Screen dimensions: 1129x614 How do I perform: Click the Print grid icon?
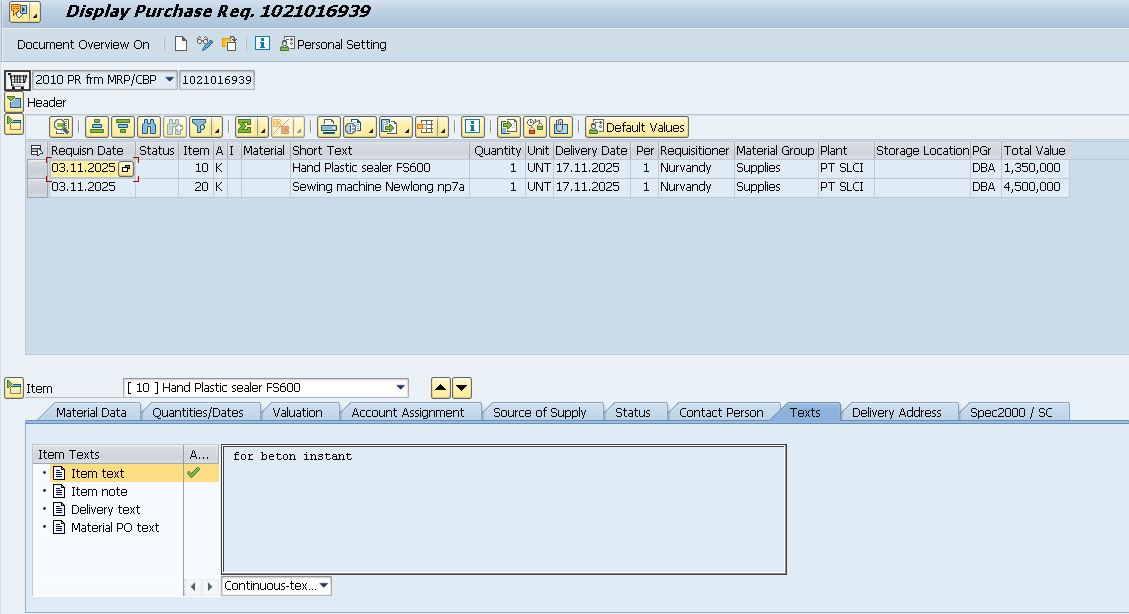pyautogui.click(x=328, y=127)
